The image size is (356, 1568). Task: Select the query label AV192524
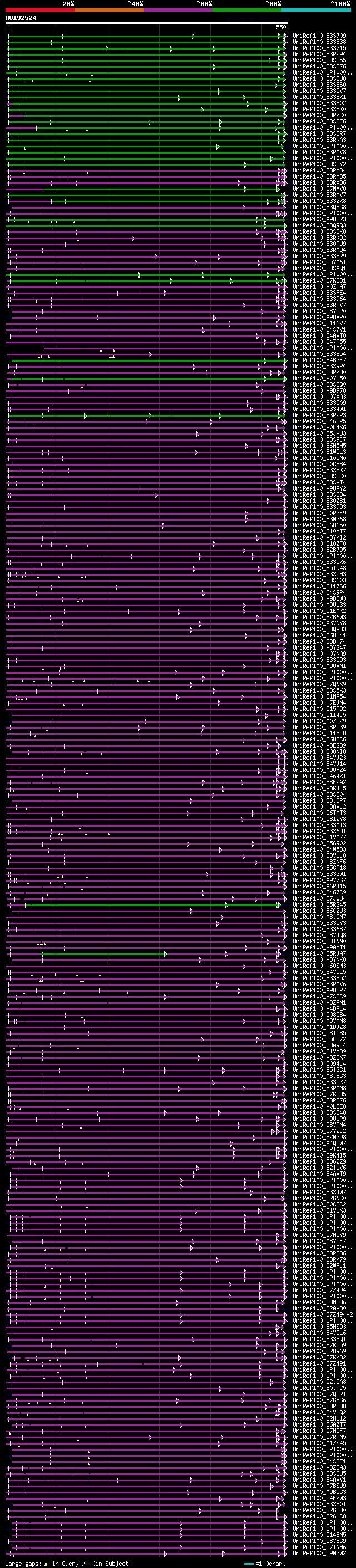(21, 18)
